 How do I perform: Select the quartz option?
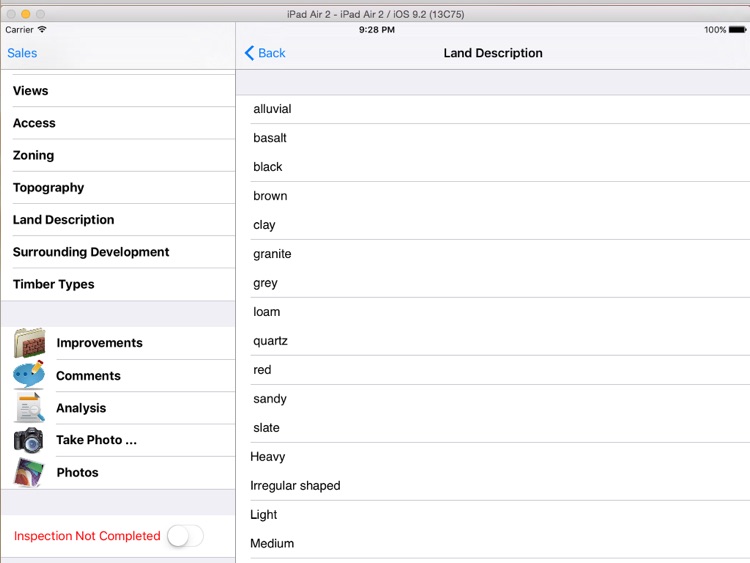pyautogui.click(x=493, y=341)
